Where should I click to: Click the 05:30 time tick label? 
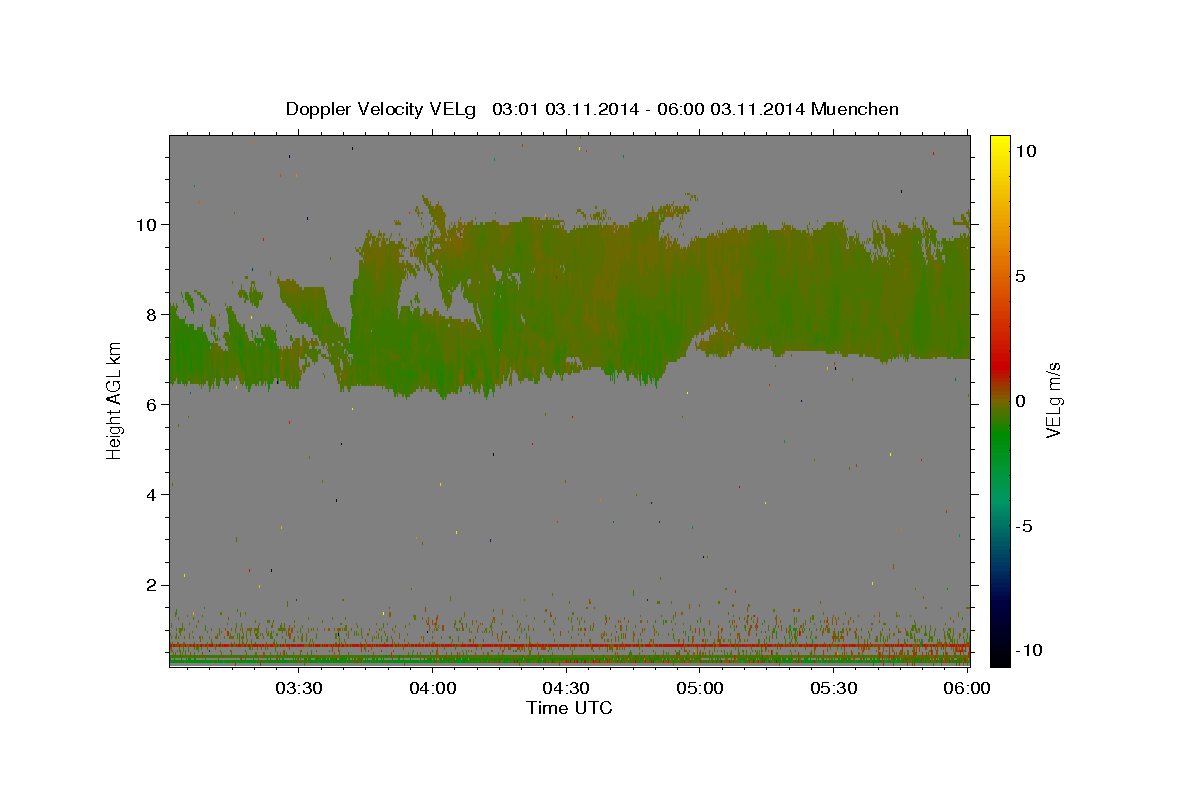(x=833, y=688)
